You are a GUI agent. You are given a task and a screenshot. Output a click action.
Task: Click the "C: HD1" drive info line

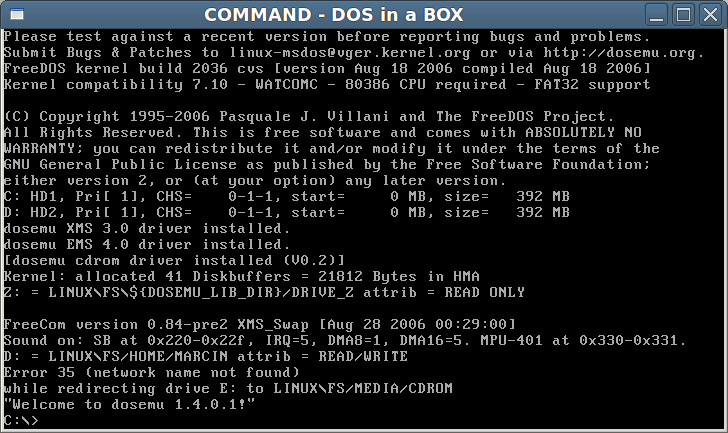pyautogui.click(x=287, y=196)
